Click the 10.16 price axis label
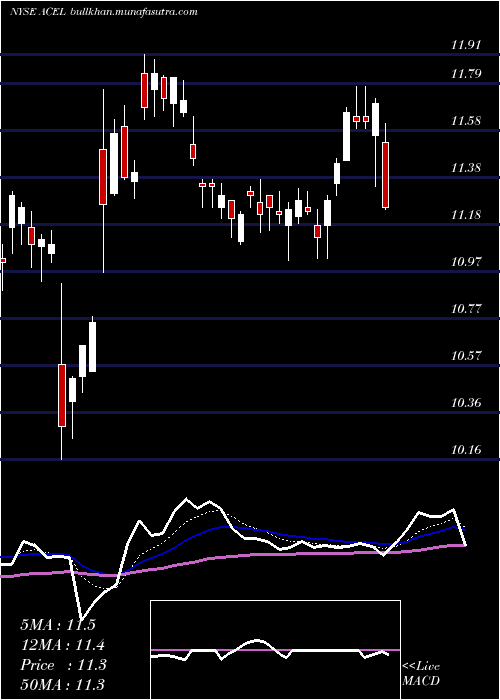Viewport: 500px width, 700px height. click(x=466, y=450)
